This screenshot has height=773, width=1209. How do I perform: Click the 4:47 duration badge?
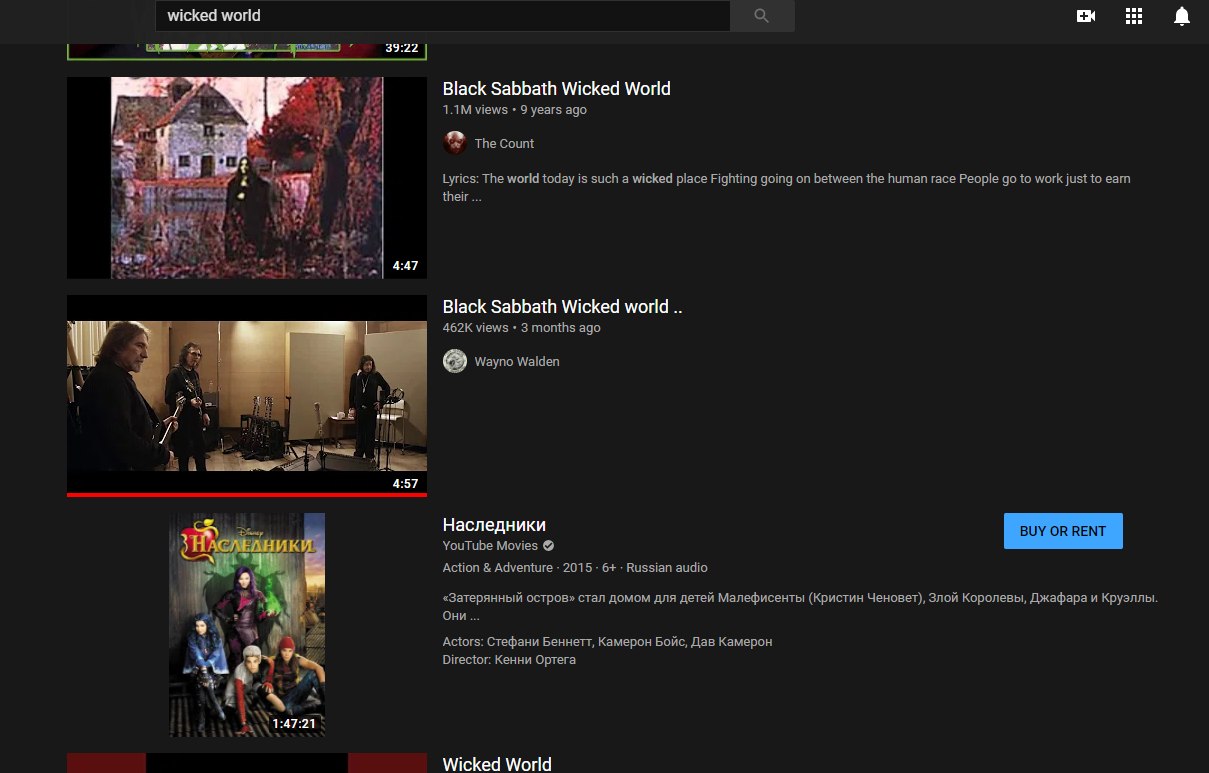(405, 266)
